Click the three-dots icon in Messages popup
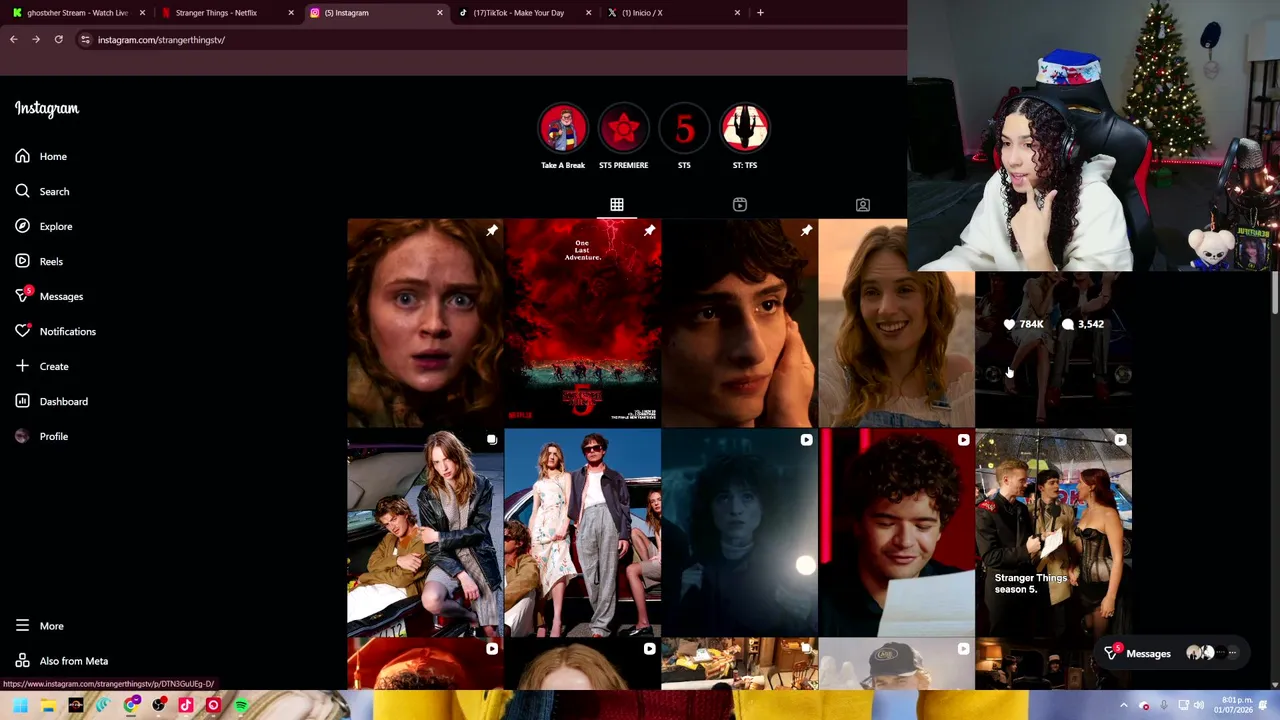The height and width of the screenshot is (720, 1280). 1232,654
